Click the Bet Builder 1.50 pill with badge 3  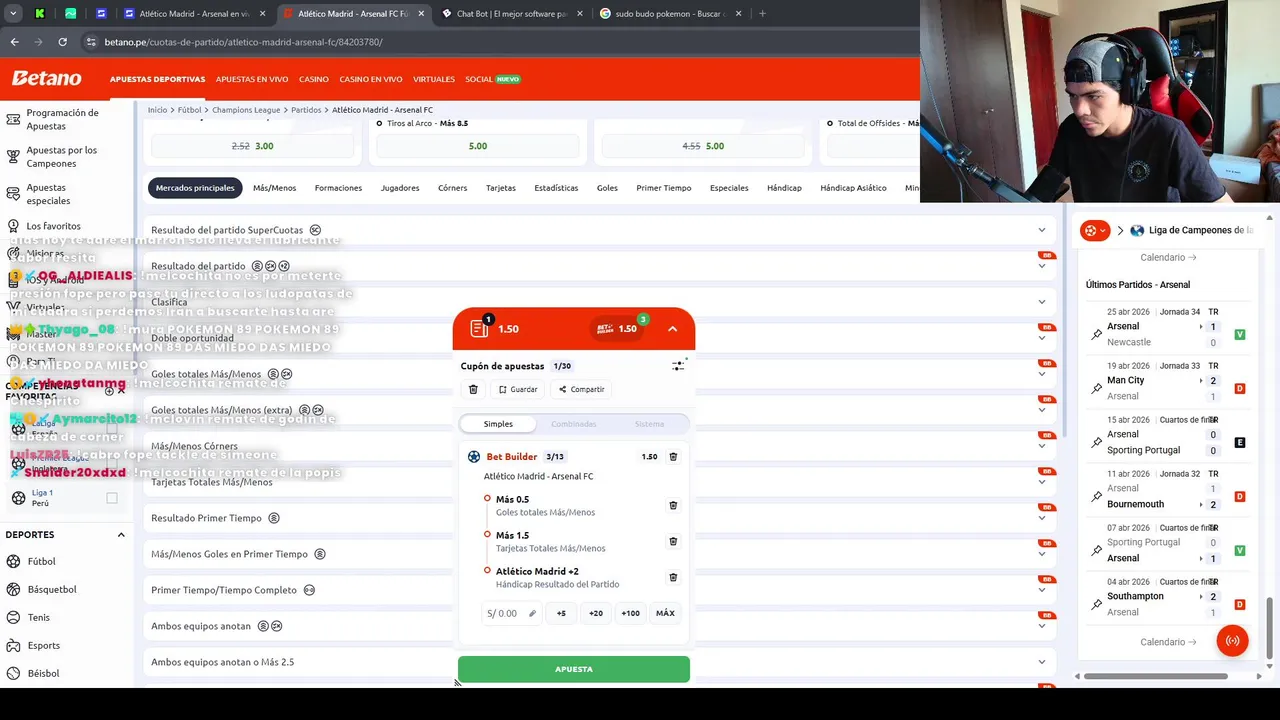618,328
